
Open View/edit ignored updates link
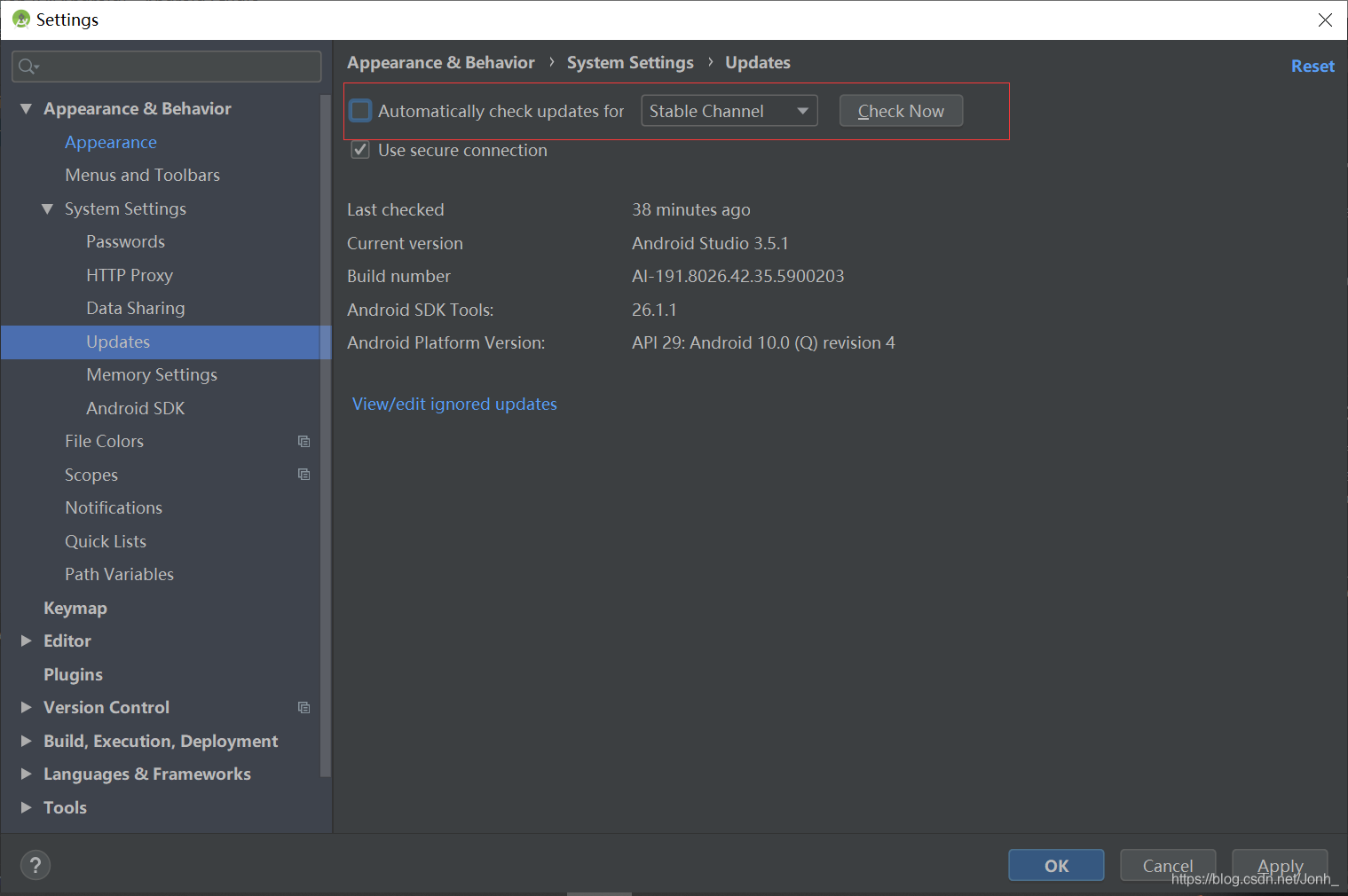click(454, 404)
